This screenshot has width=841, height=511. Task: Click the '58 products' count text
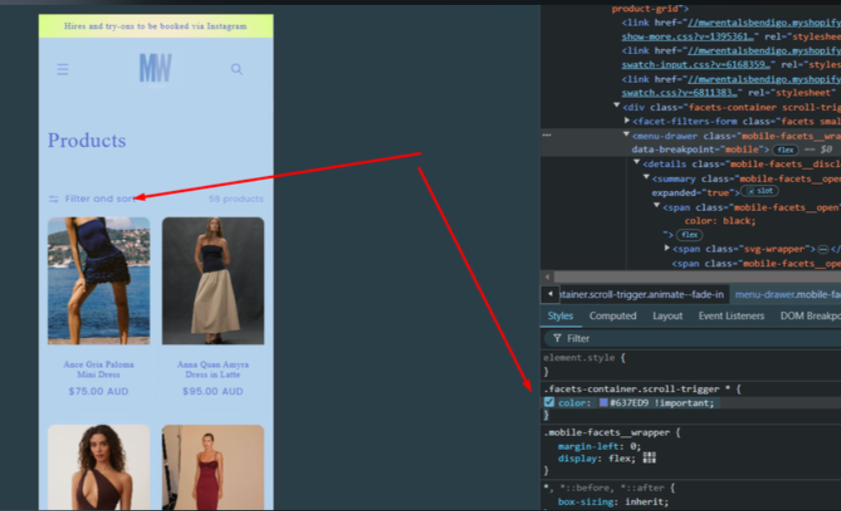coord(236,199)
